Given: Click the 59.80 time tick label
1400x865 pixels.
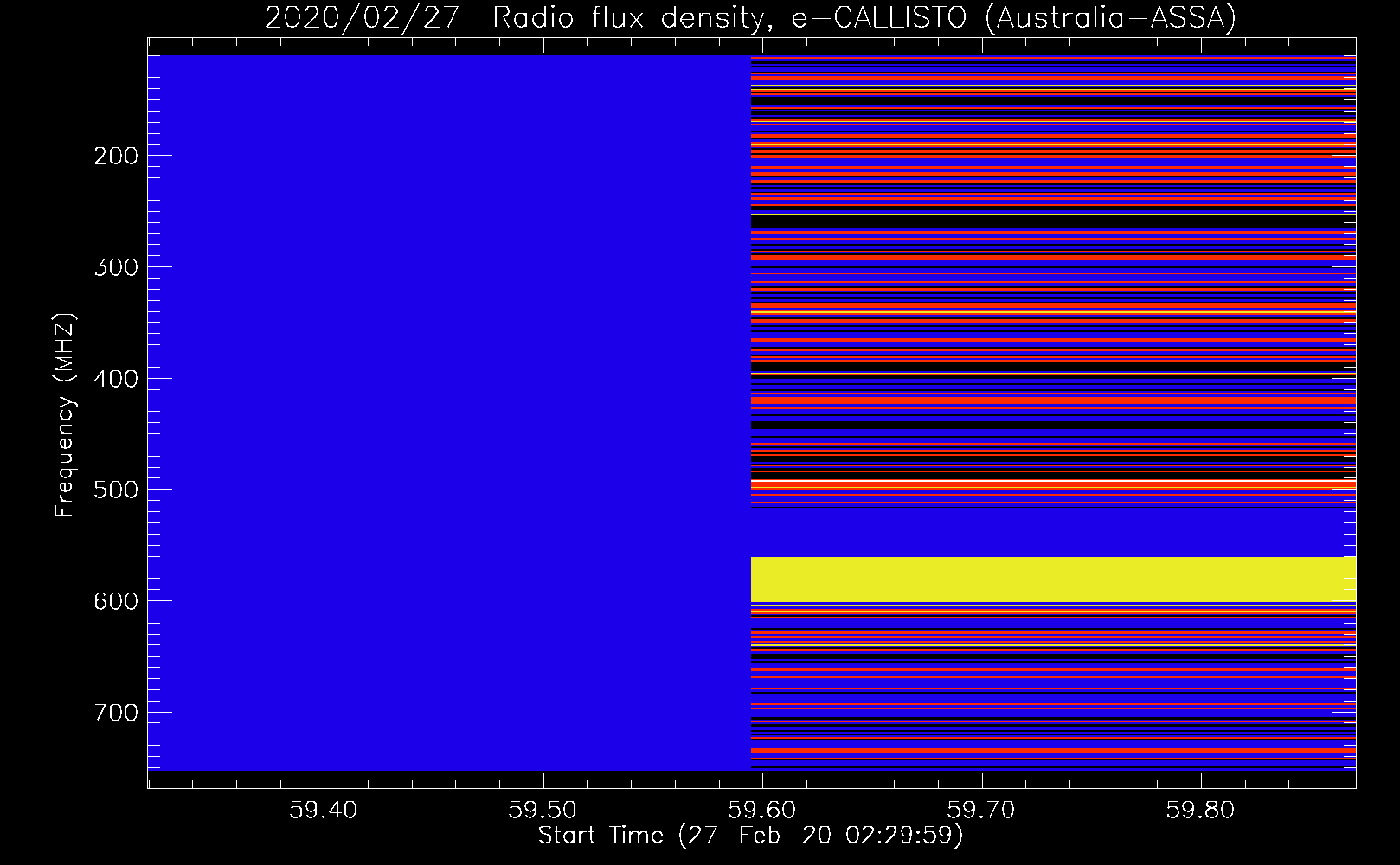Looking at the screenshot, I should [x=1200, y=810].
